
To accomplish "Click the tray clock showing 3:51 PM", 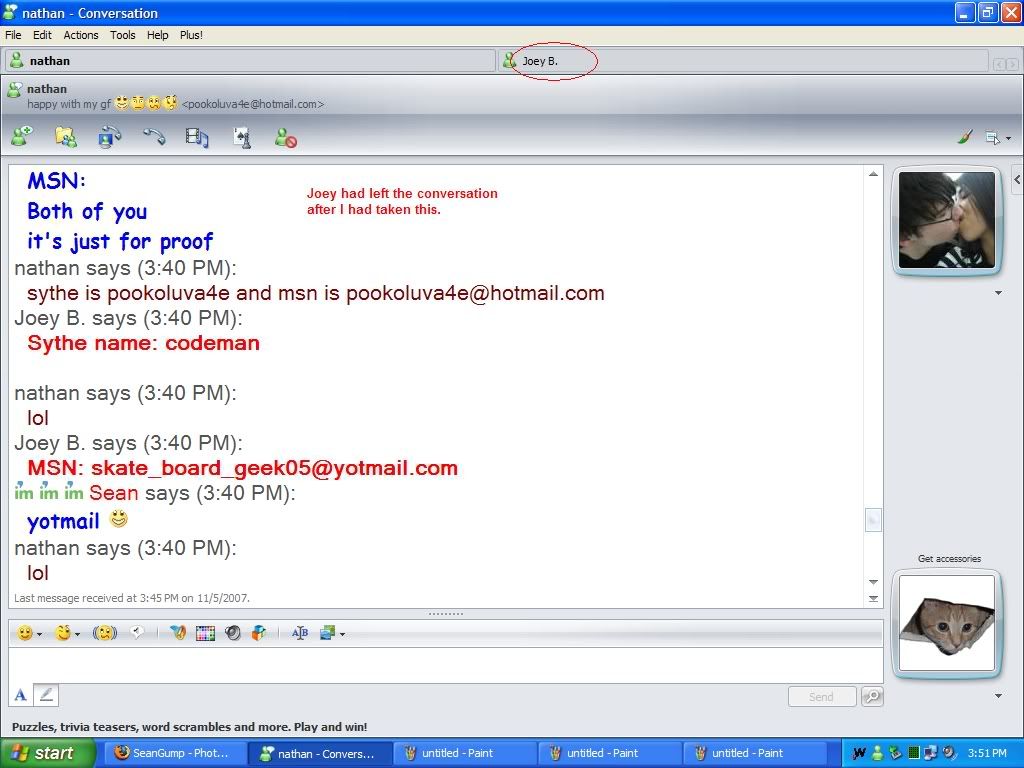I will [987, 753].
